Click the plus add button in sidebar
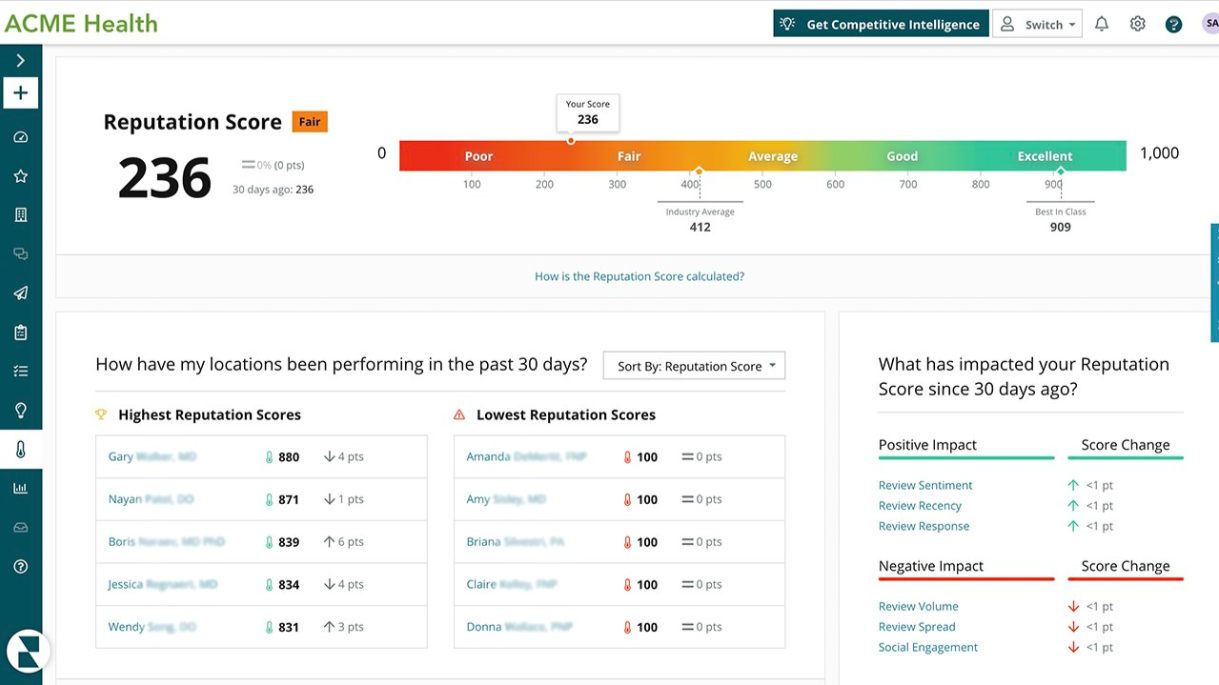Image resolution: width=1219 pixels, height=685 pixels. pos(20,93)
